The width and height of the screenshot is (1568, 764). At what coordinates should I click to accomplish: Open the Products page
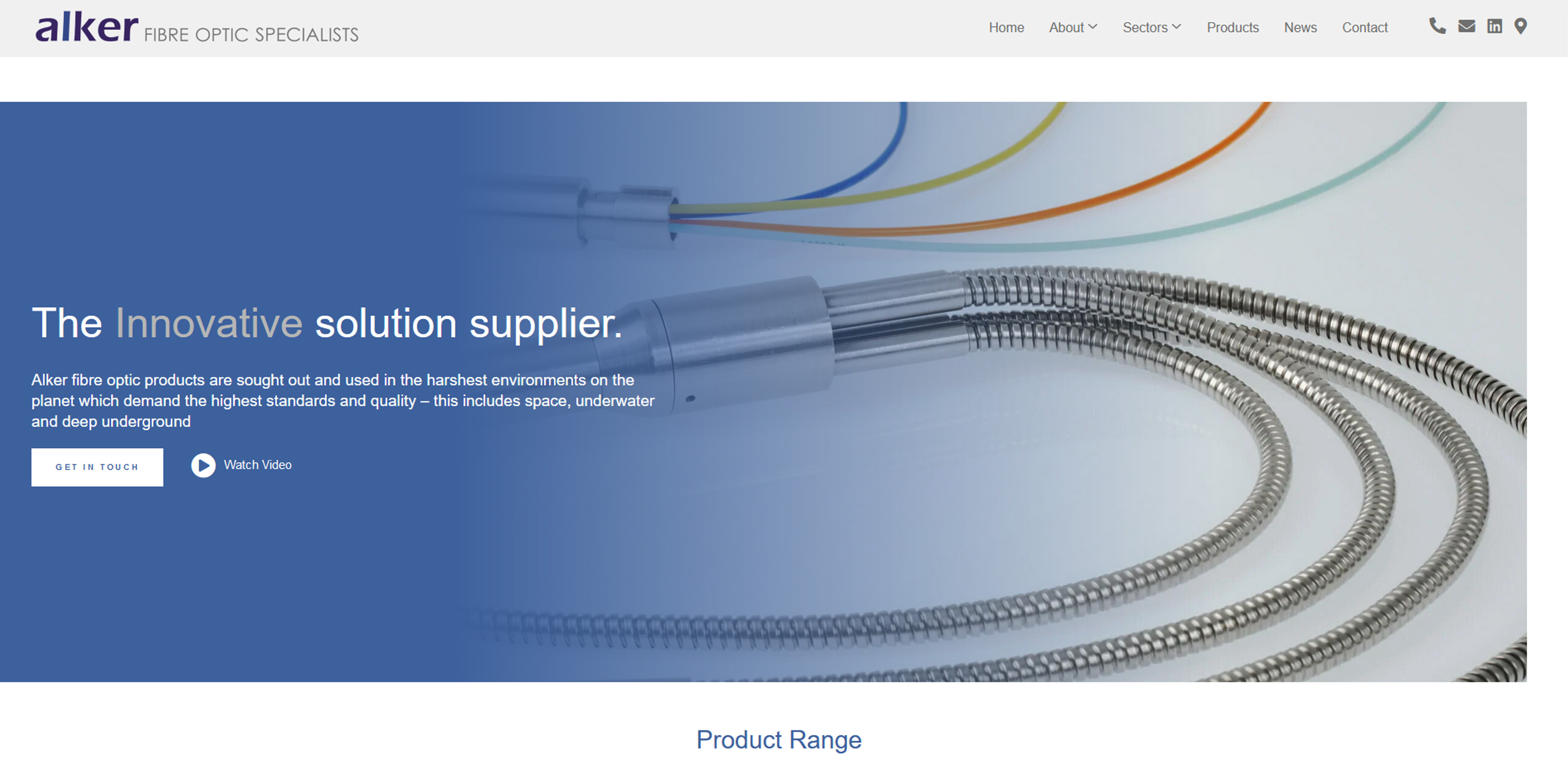pos(1233,27)
